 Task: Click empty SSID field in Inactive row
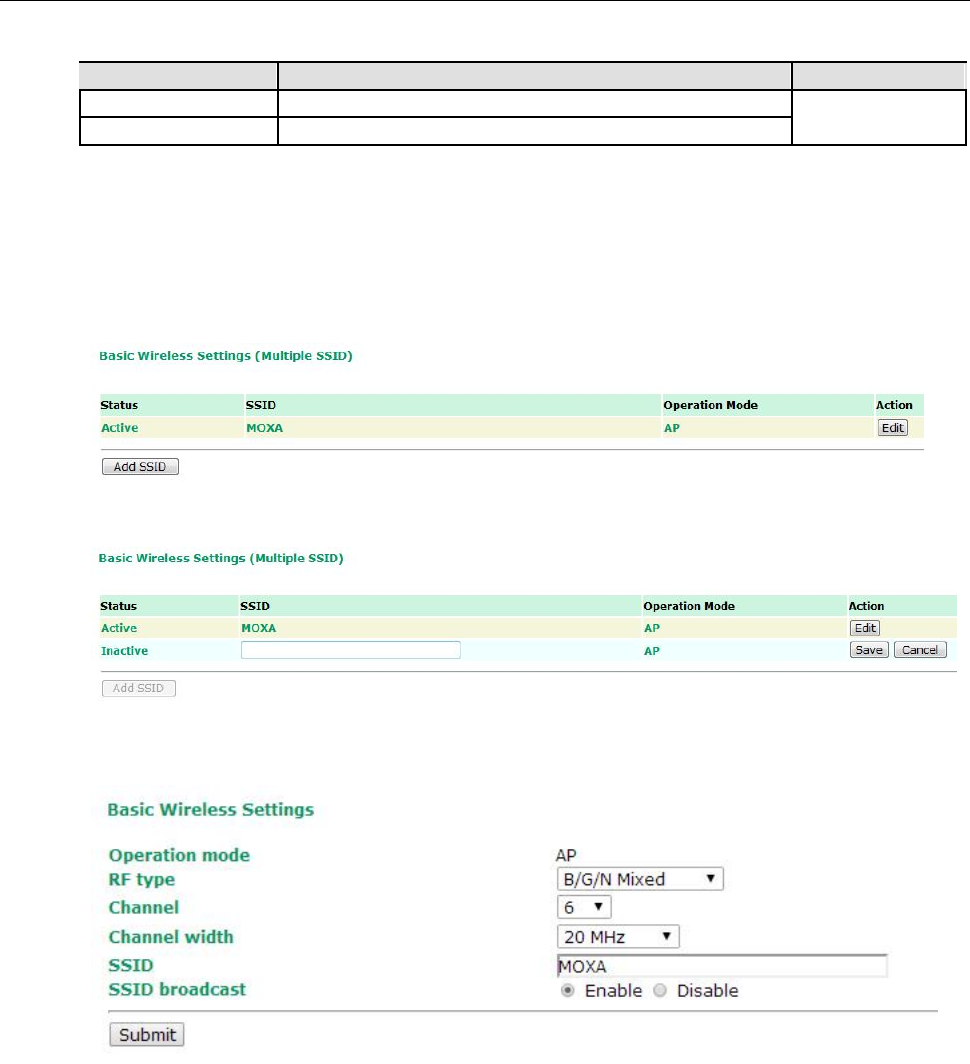point(350,650)
